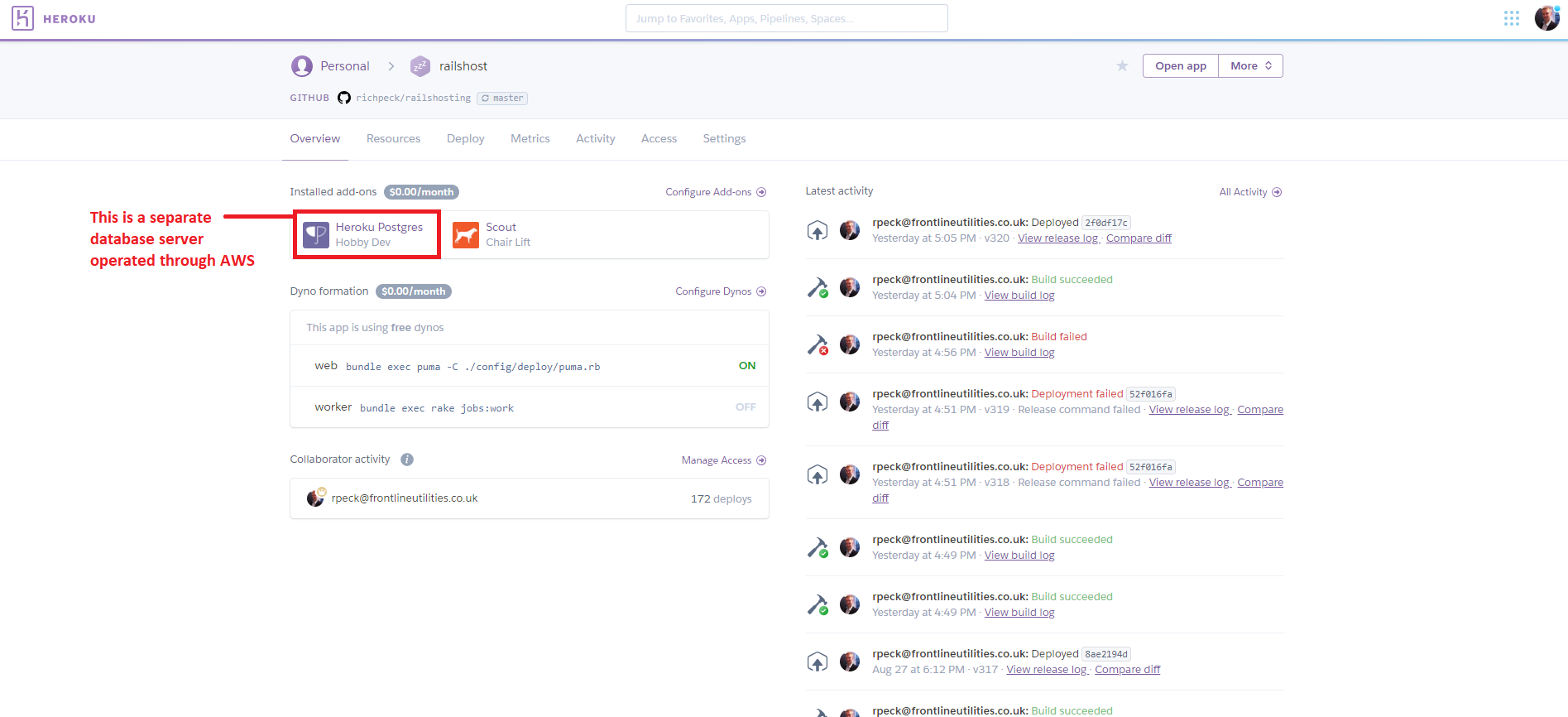The height and width of the screenshot is (717, 1568).
Task: View build log for 5:04 PM build
Action: (x=1019, y=296)
